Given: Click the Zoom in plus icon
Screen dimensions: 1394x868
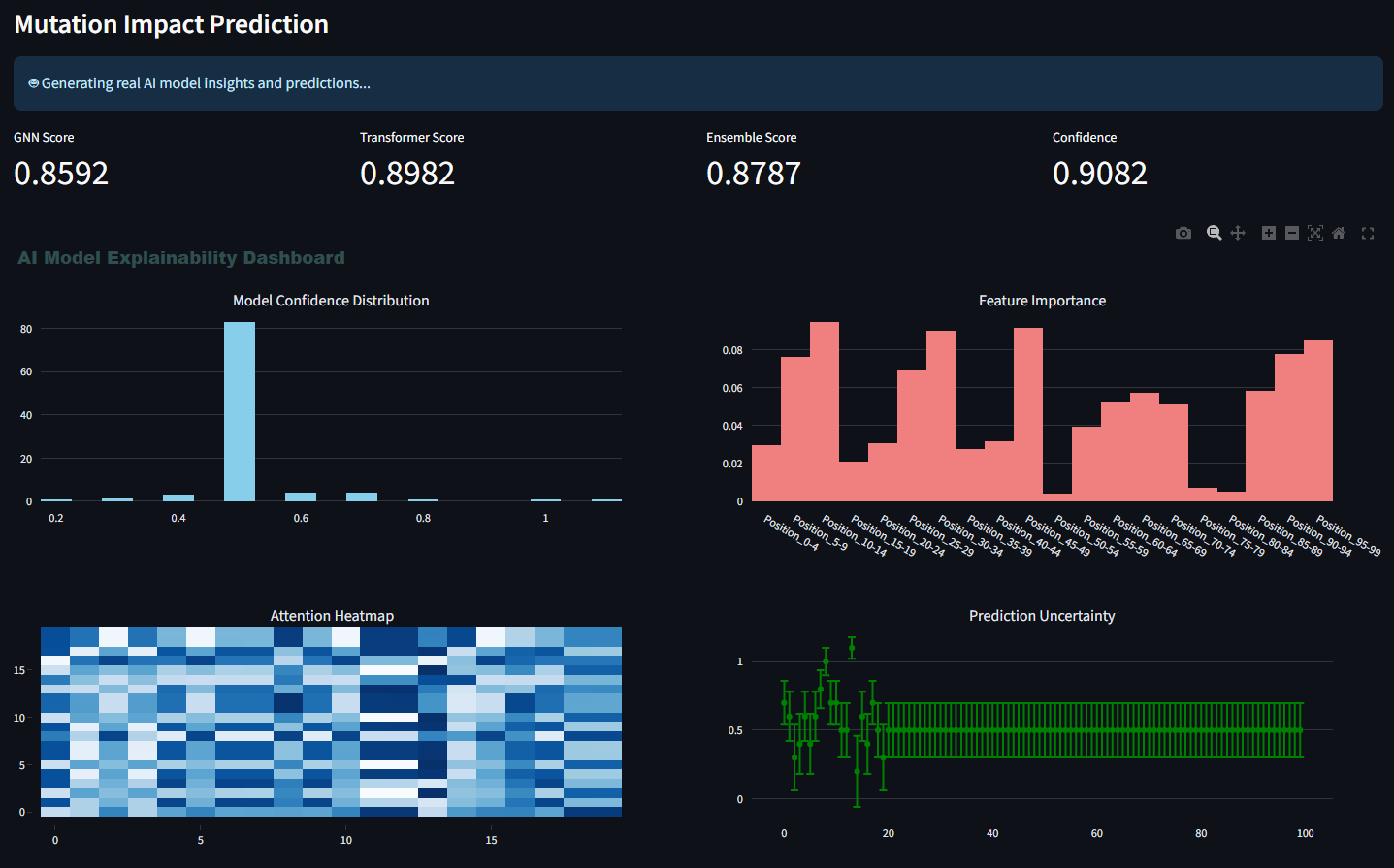Looking at the screenshot, I should (1268, 233).
